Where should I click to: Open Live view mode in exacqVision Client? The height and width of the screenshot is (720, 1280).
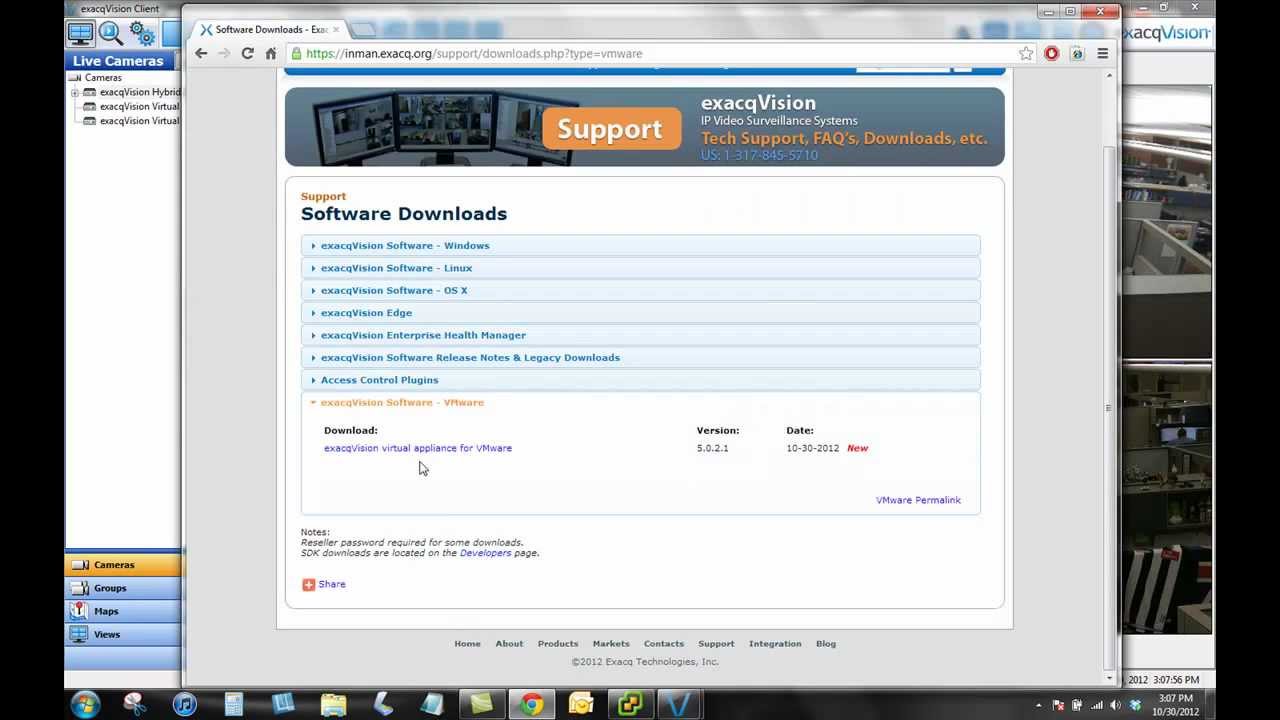point(80,33)
